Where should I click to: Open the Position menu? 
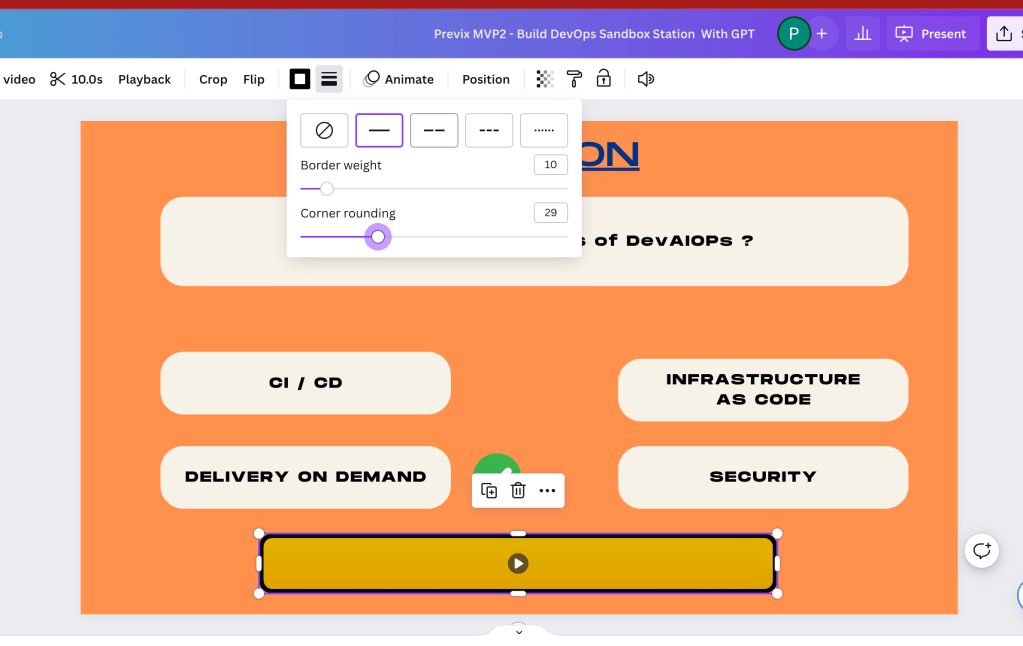coord(485,79)
